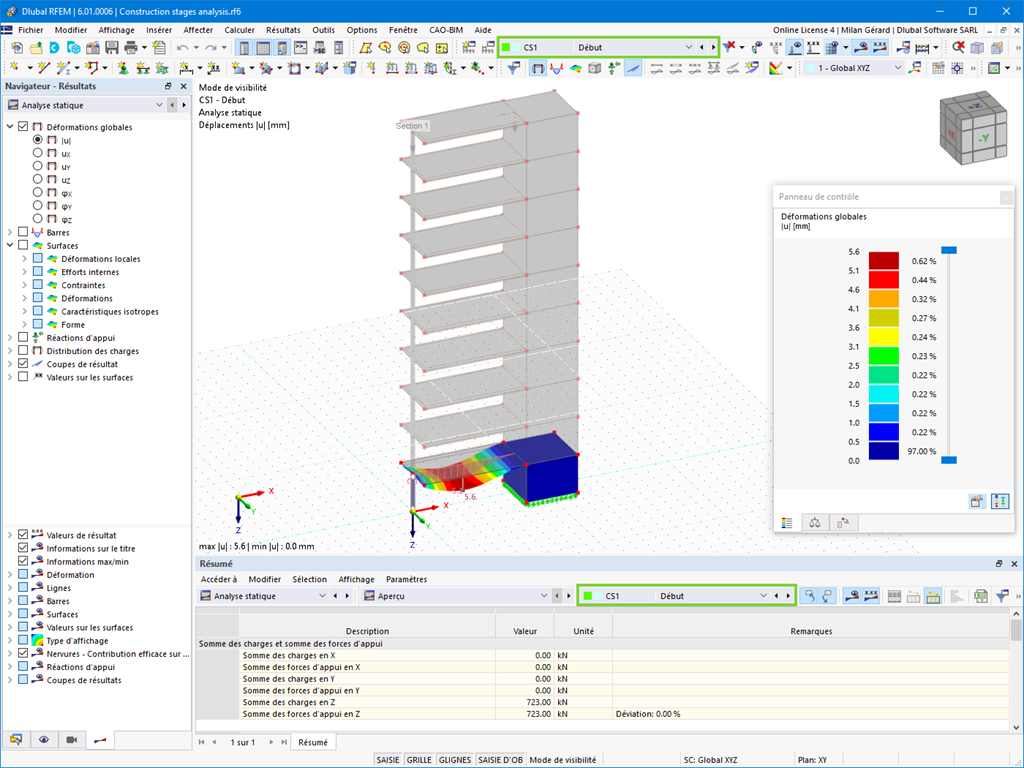The width and height of the screenshot is (1024, 768).
Task: Select the φY rotation radio button
Action: (37, 205)
